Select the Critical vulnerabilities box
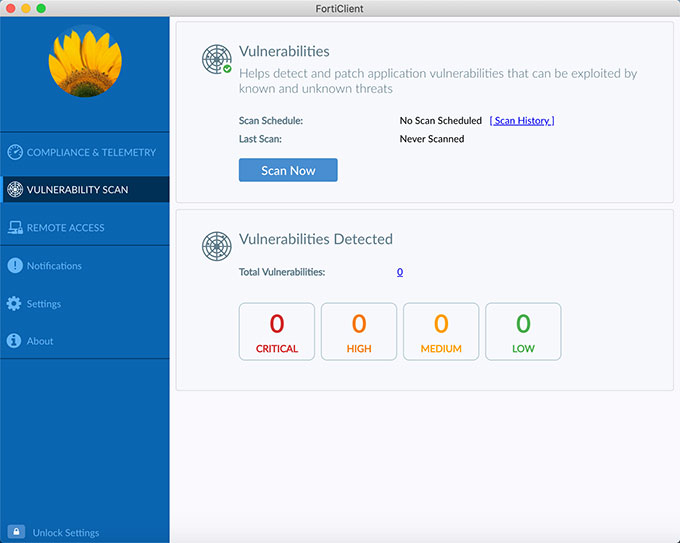Screen dimensions: 680x543 (x=277, y=331)
